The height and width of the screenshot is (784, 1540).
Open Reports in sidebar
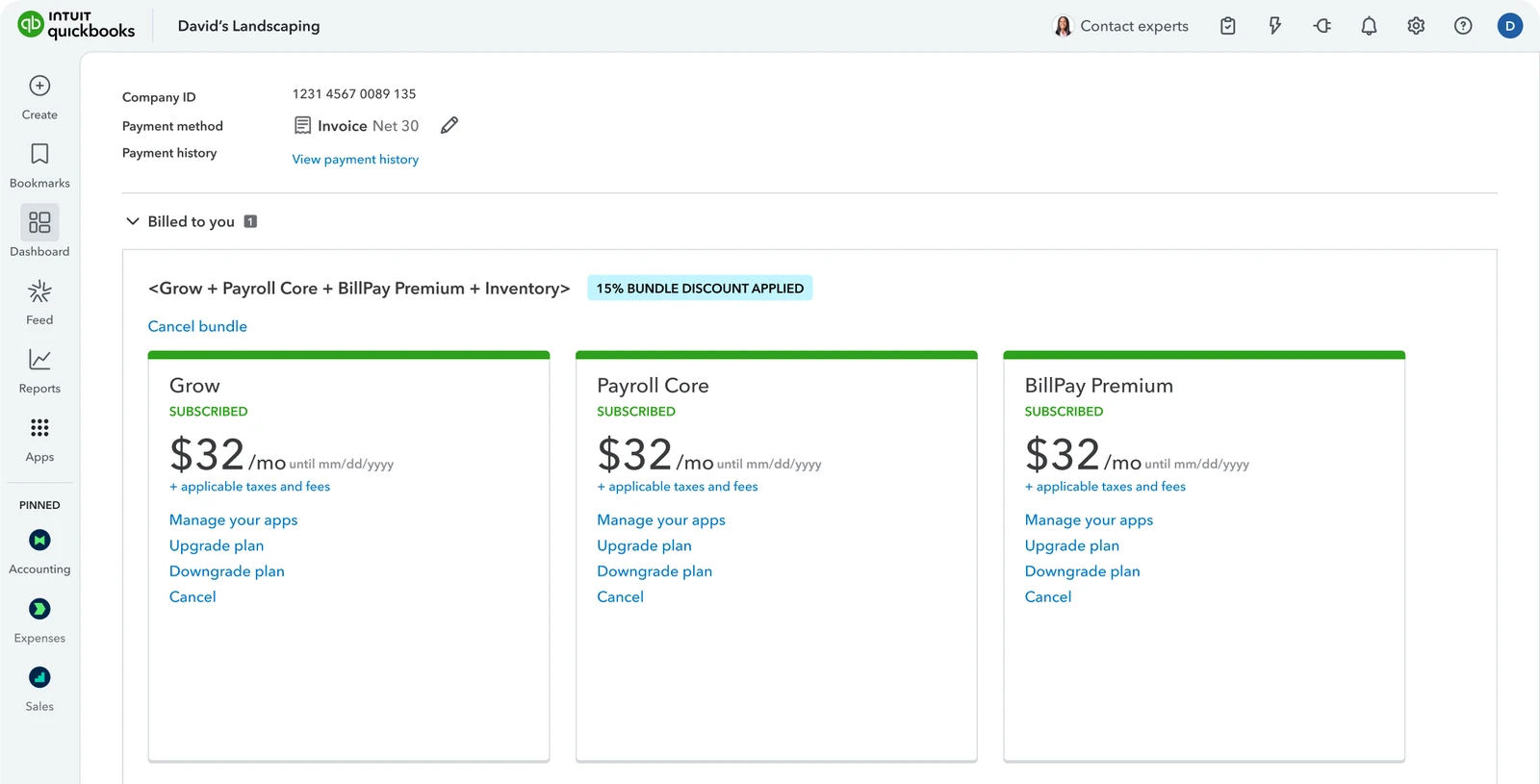[39, 371]
